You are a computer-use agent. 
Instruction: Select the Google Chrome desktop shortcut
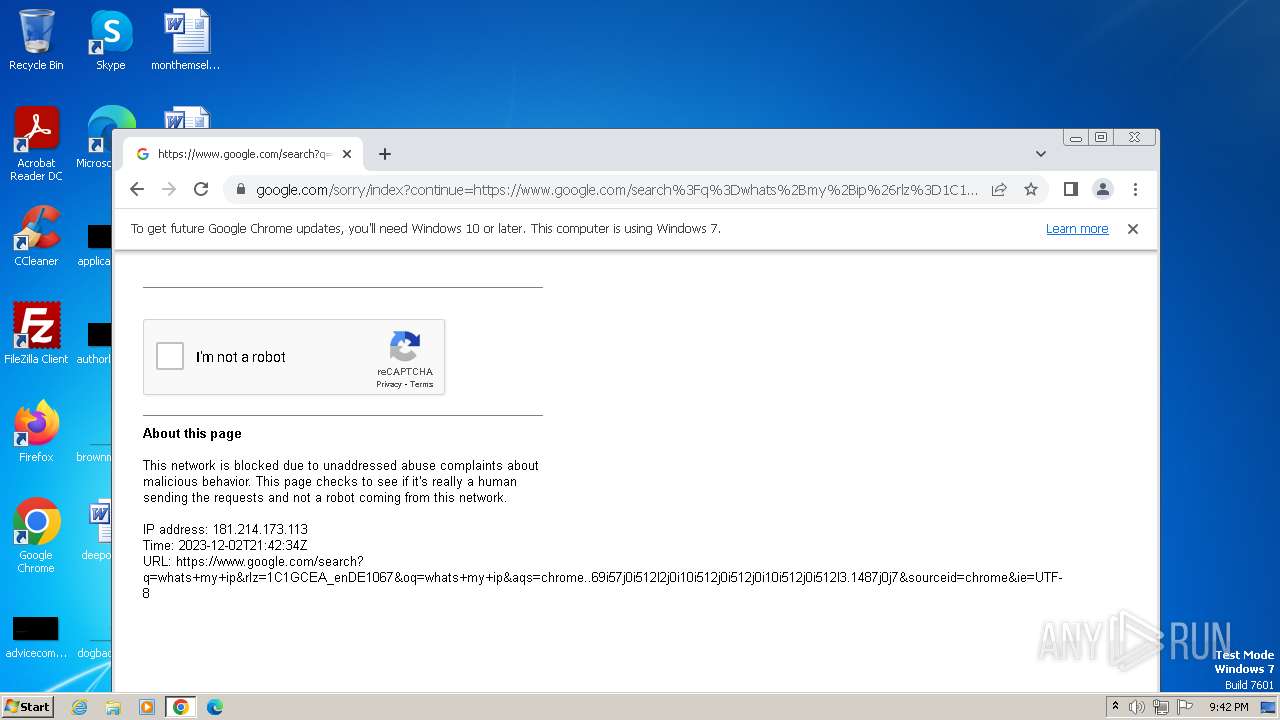coord(36,536)
